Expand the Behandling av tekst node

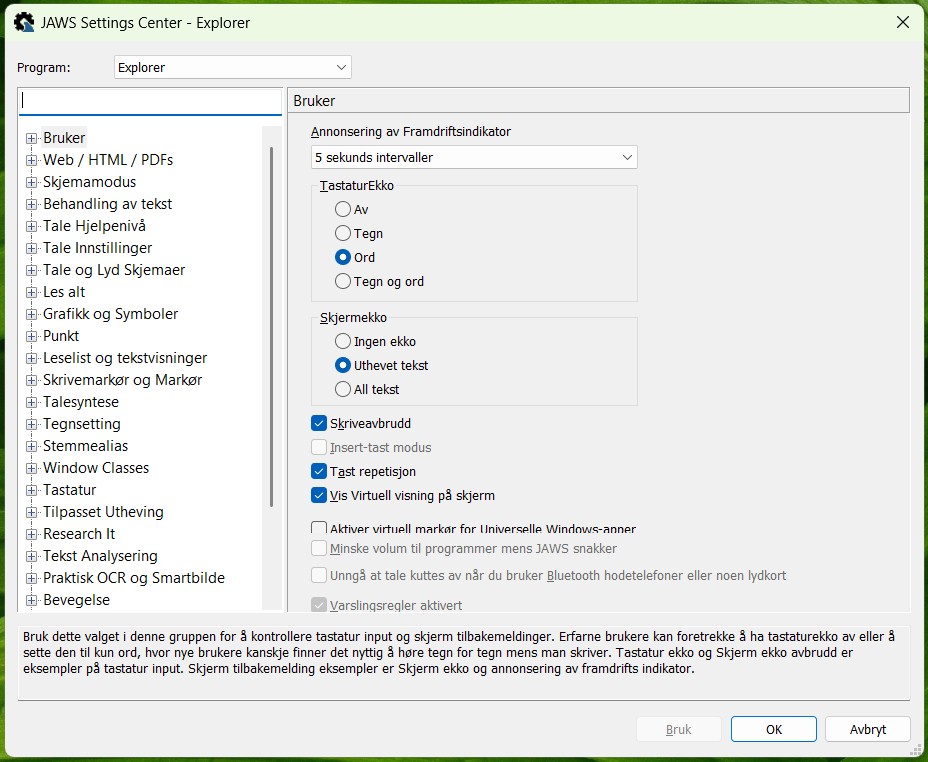tap(31, 205)
